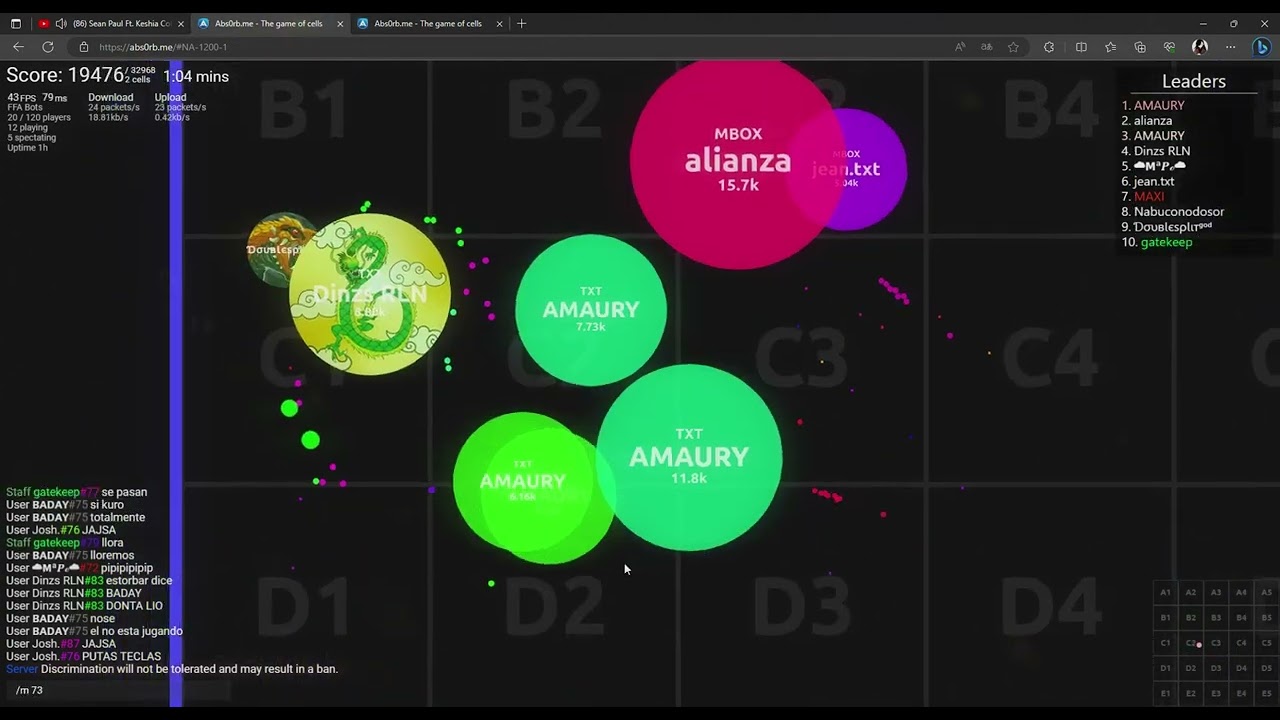Open the profile avatar
1280x720 pixels.
1200,47
